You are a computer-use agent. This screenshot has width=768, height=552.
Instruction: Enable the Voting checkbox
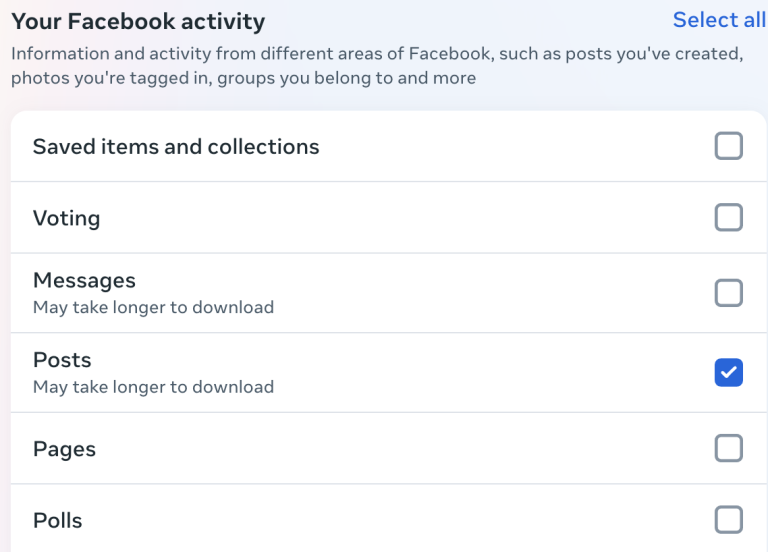pyautogui.click(x=728, y=217)
